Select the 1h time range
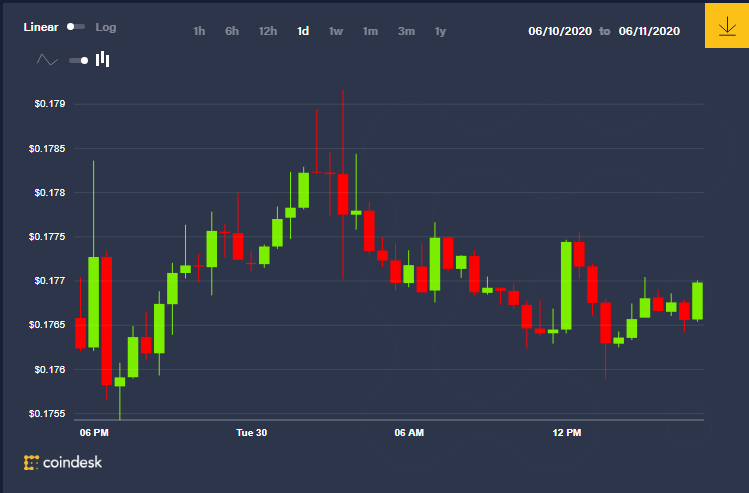The height and width of the screenshot is (493, 749). pos(199,31)
